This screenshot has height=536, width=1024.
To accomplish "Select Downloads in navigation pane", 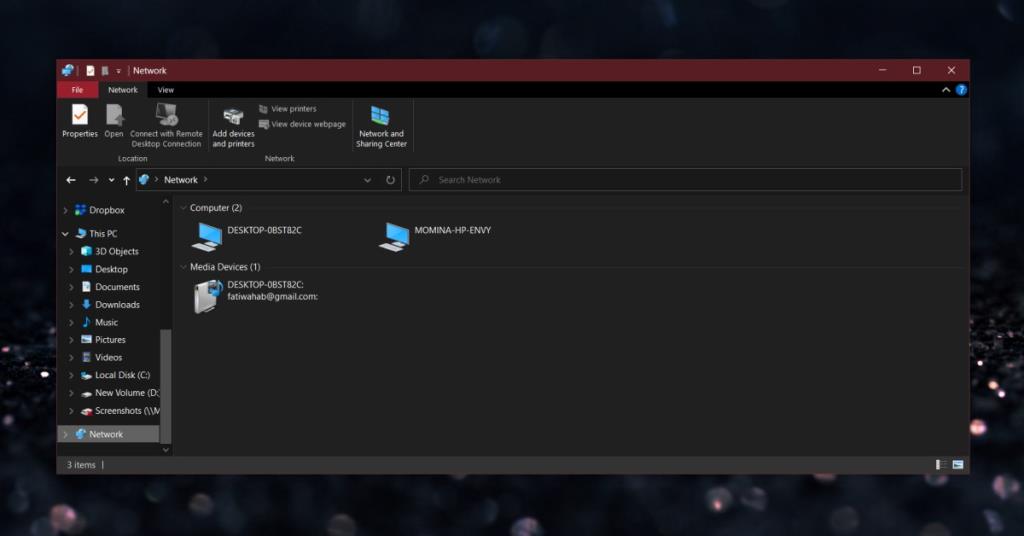I will coord(110,304).
